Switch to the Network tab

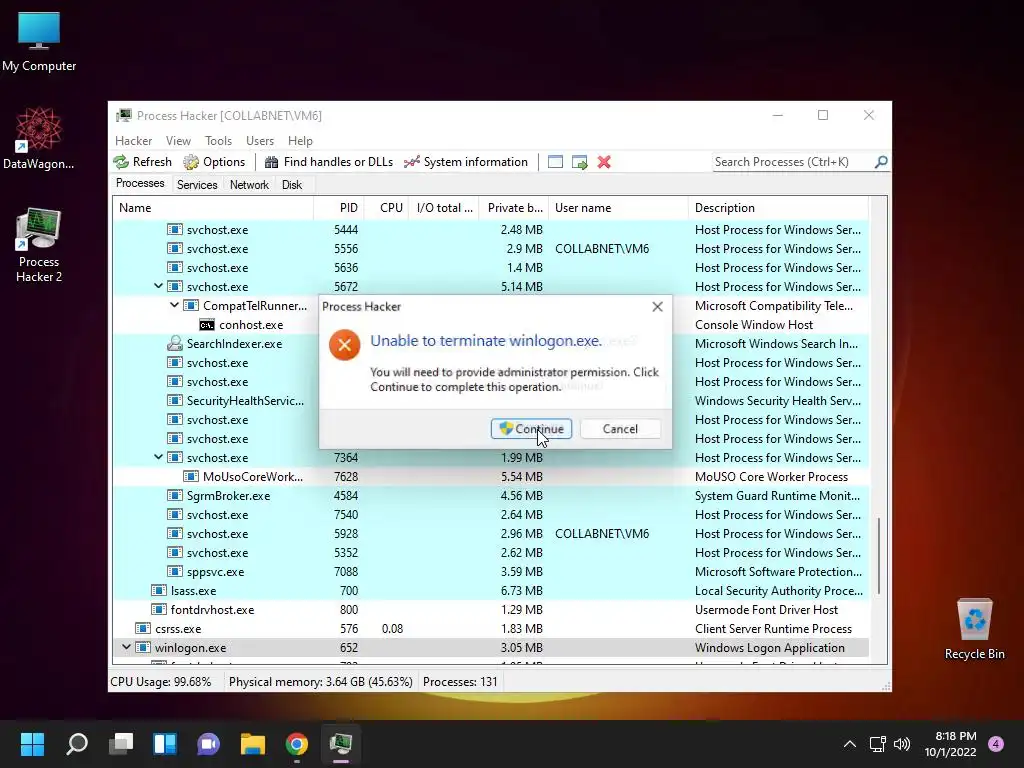(x=249, y=185)
